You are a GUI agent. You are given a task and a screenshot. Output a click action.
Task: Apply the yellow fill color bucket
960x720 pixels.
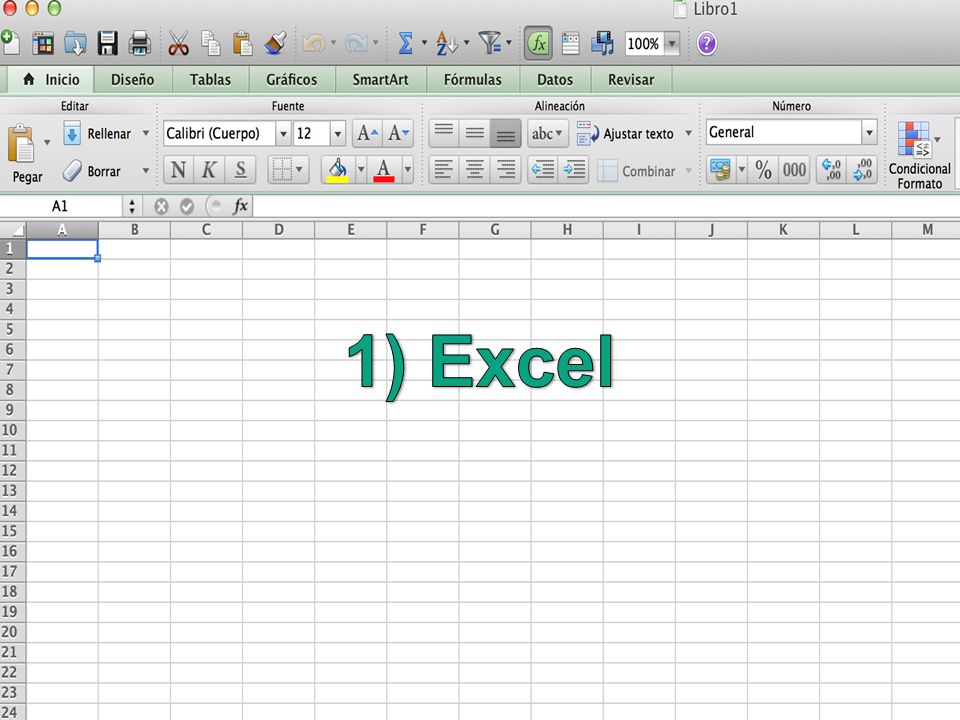338,170
